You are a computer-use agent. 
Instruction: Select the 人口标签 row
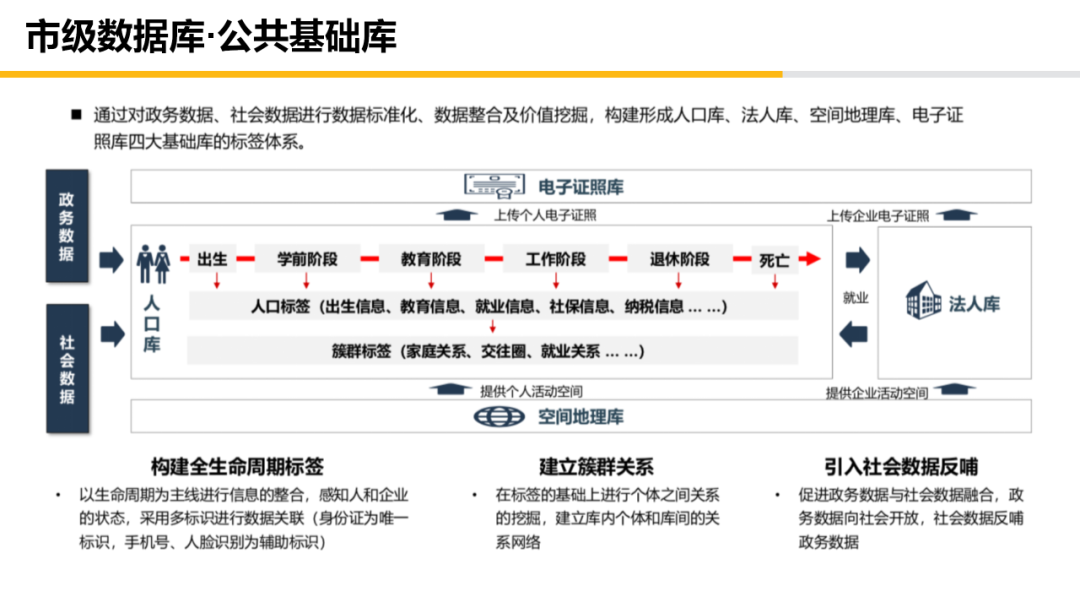(493, 306)
